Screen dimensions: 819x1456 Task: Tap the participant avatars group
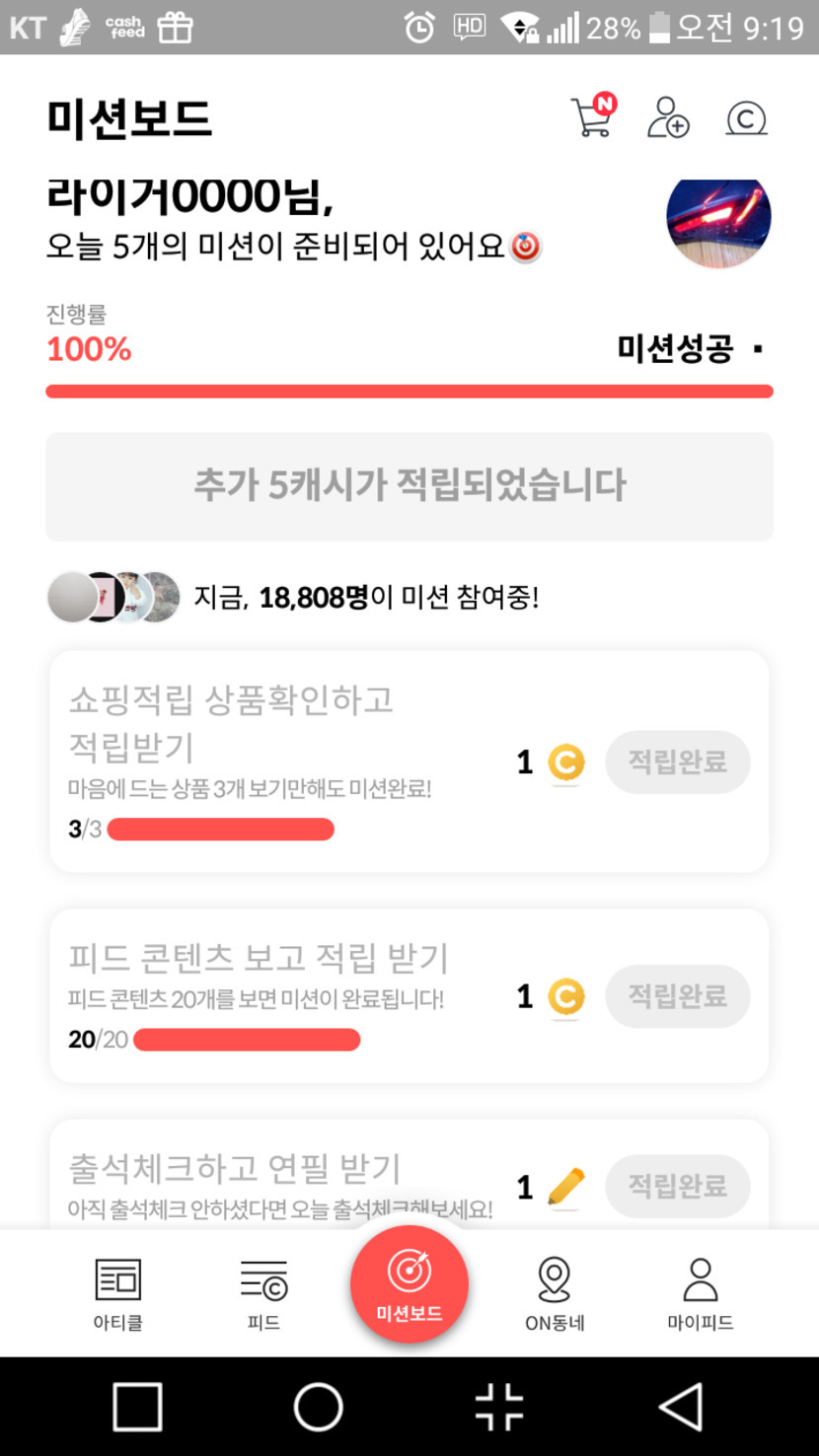pyautogui.click(x=114, y=597)
